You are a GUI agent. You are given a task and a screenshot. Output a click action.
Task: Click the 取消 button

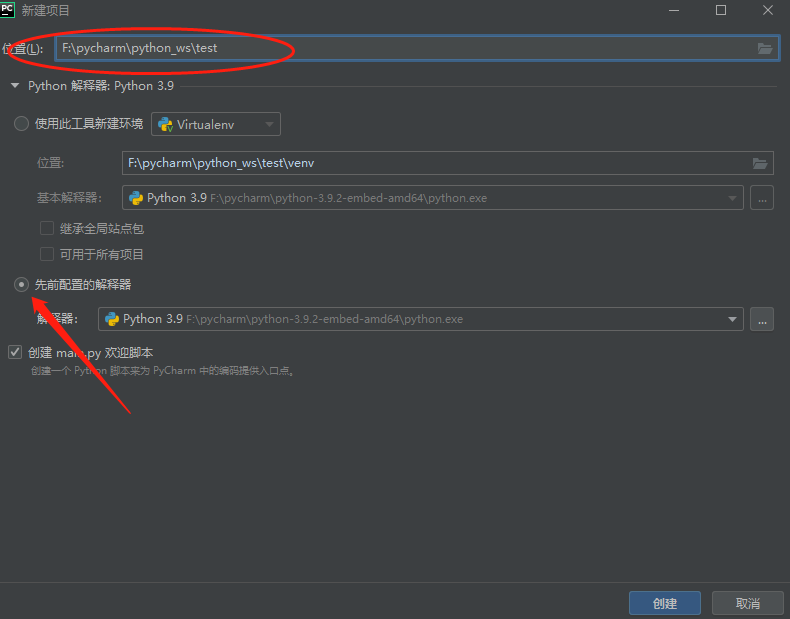click(747, 603)
